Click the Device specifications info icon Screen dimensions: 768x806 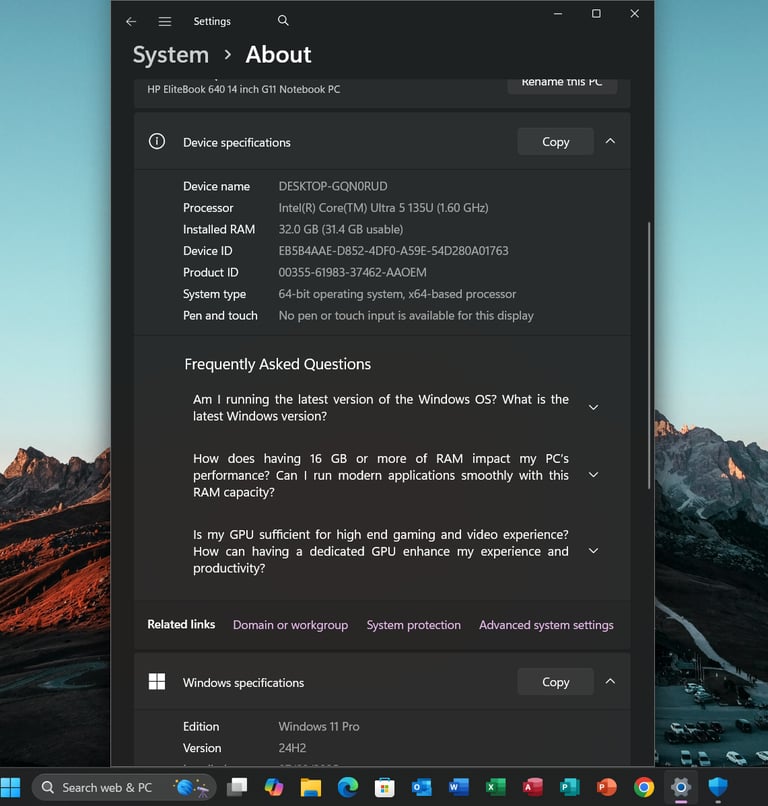coord(157,141)
